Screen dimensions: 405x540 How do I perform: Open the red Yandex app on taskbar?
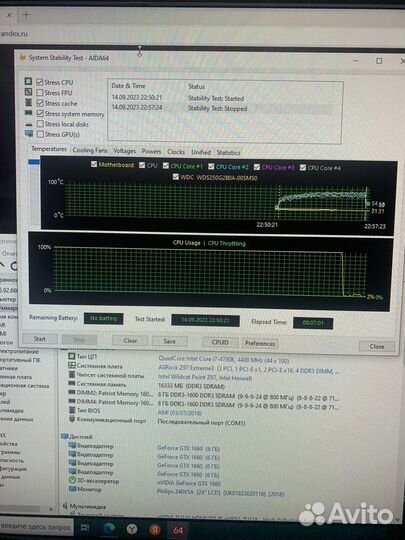[x=155, y=529]
